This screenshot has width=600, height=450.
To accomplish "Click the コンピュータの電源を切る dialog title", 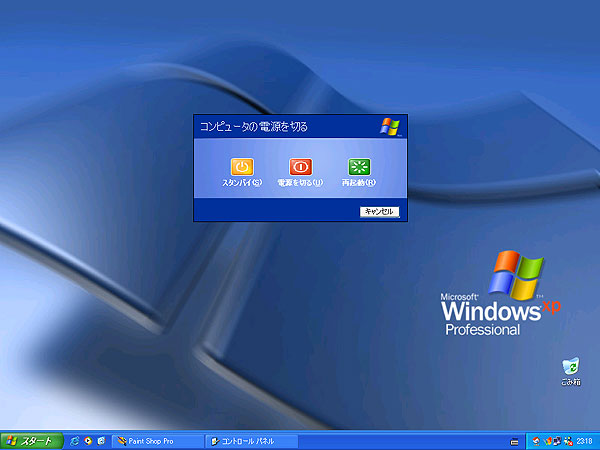I will point(254,127).
